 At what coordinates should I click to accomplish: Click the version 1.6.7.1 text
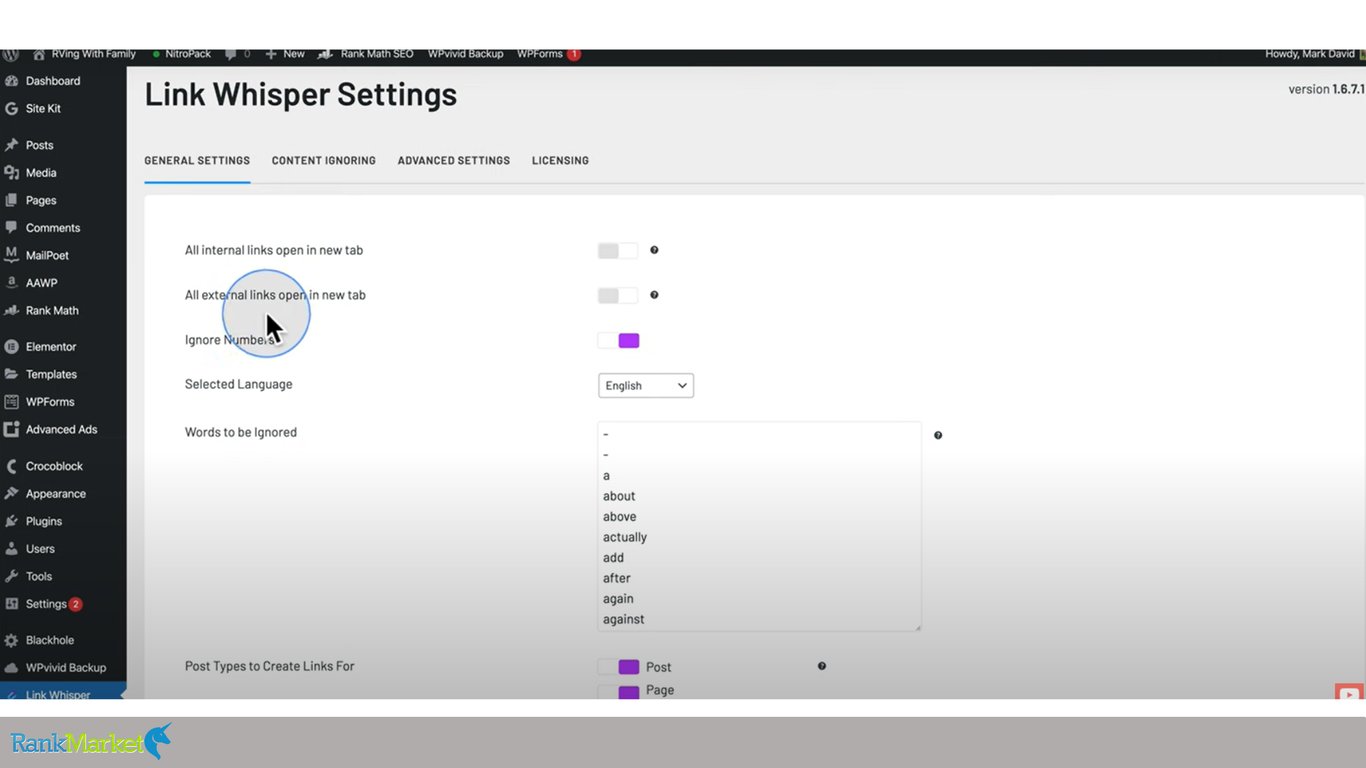tap(1326, 89)
